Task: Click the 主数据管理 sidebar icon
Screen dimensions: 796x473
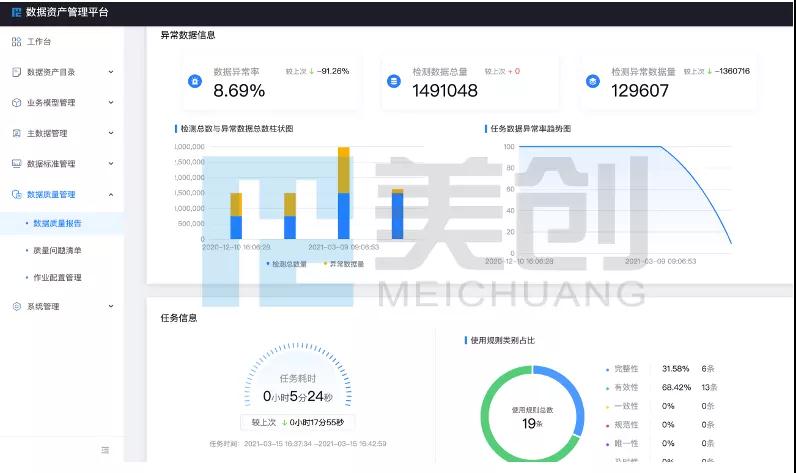Action: (16, 133)
